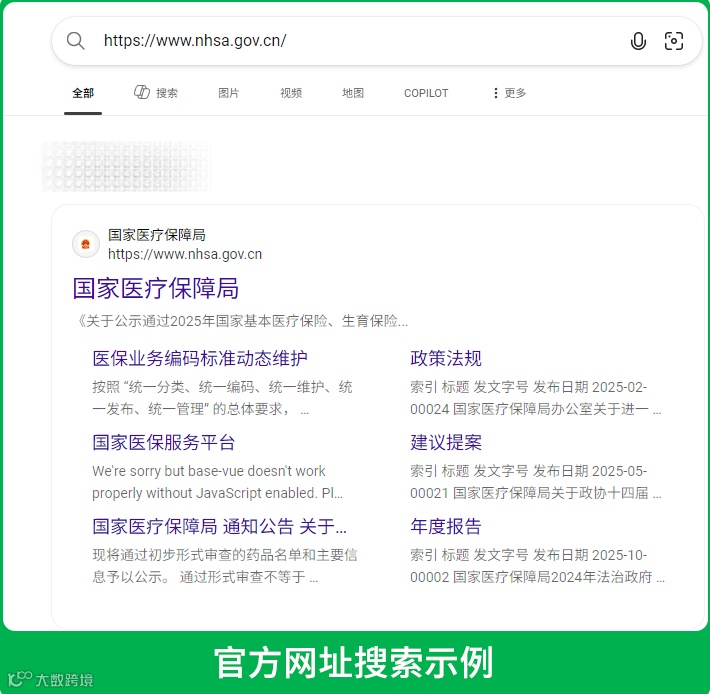Click the Copilot search tab icon

(x=141, y=92)
